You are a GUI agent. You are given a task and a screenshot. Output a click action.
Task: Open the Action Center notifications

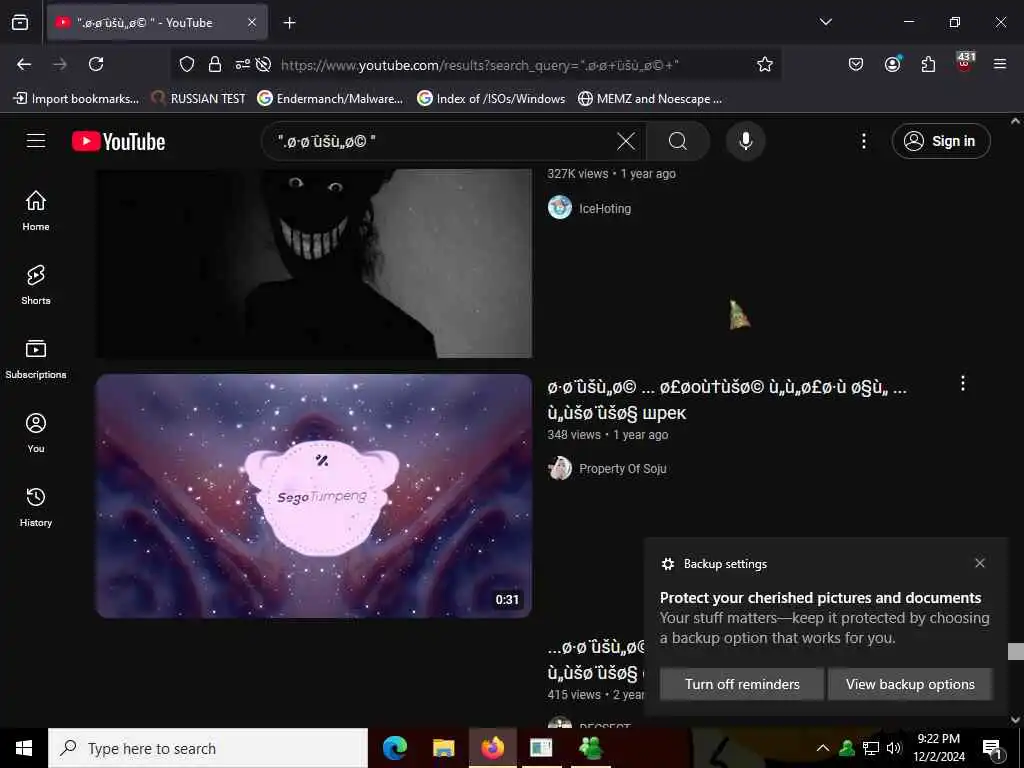[x=991, y=749]
